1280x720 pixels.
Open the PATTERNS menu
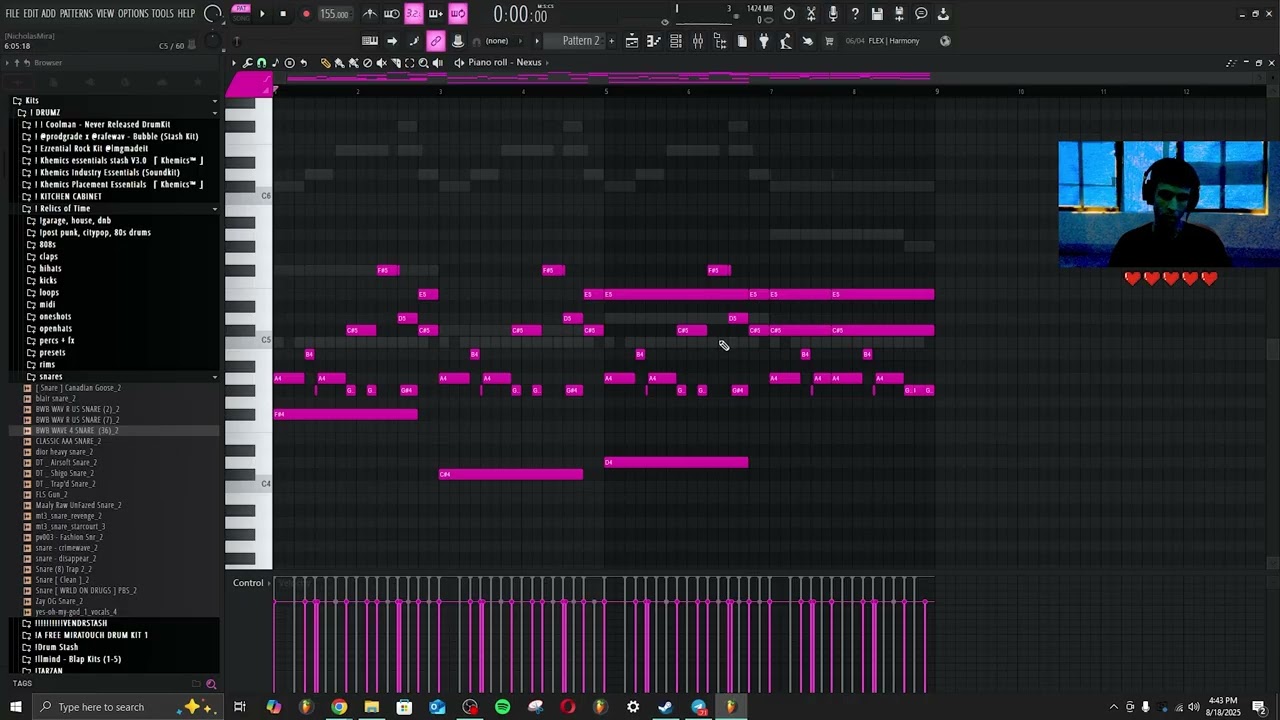[x=76, y=14]
